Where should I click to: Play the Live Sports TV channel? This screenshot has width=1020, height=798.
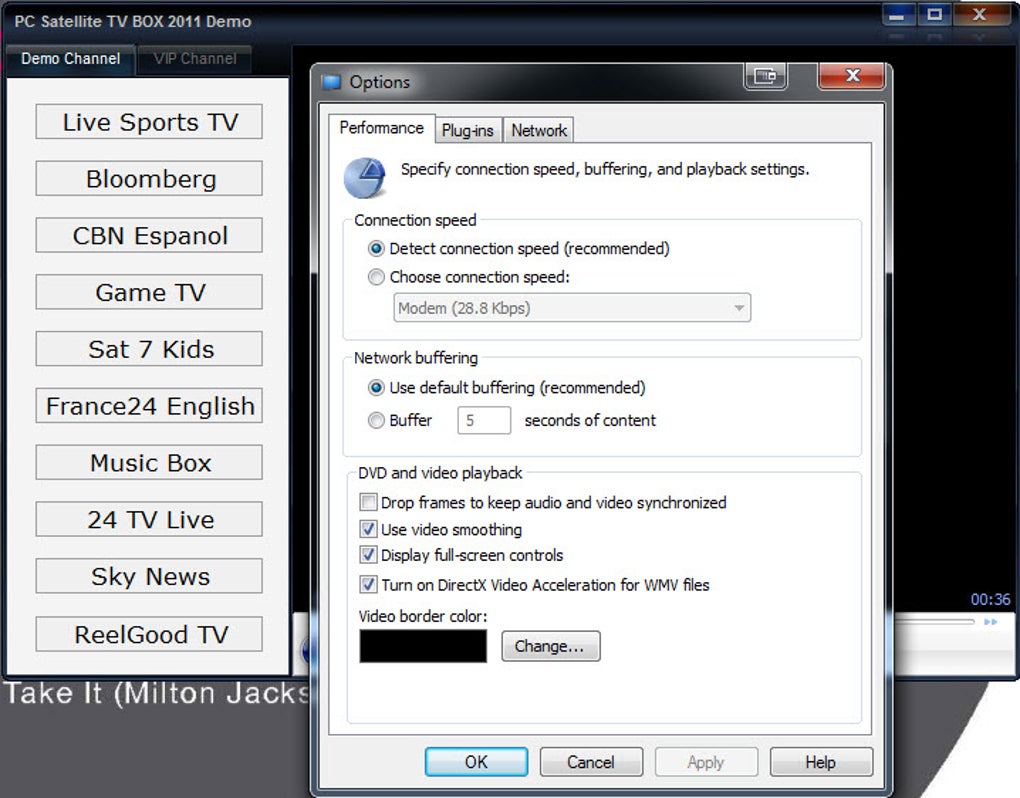click(x=149, y=122)
